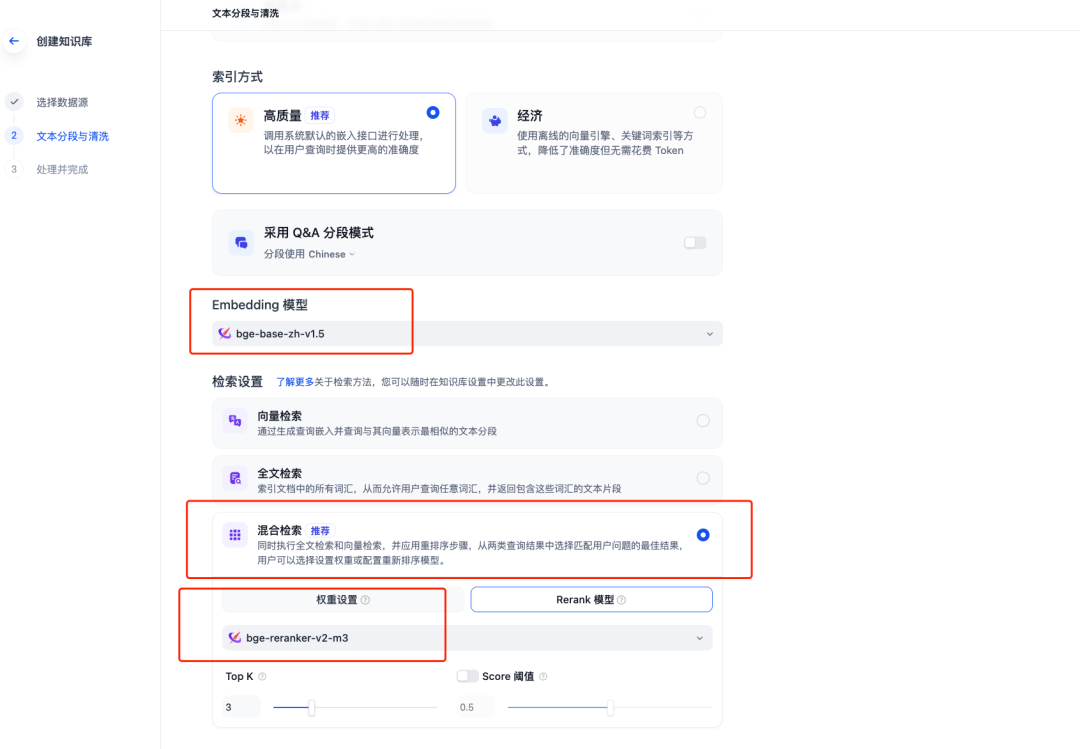Viewport: 1080px width, 749px height.
Task: Enable the Score 阈值 switch
Action: (468, 676)
